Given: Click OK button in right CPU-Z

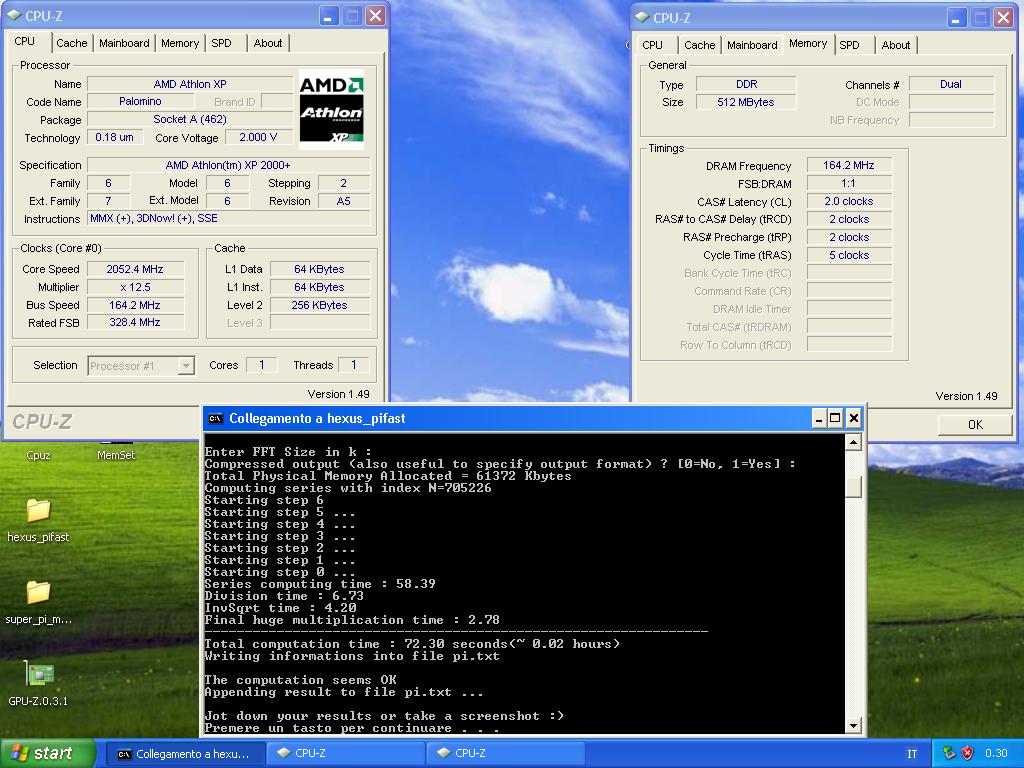Looking at the screenshot, I should pos(975,424).
